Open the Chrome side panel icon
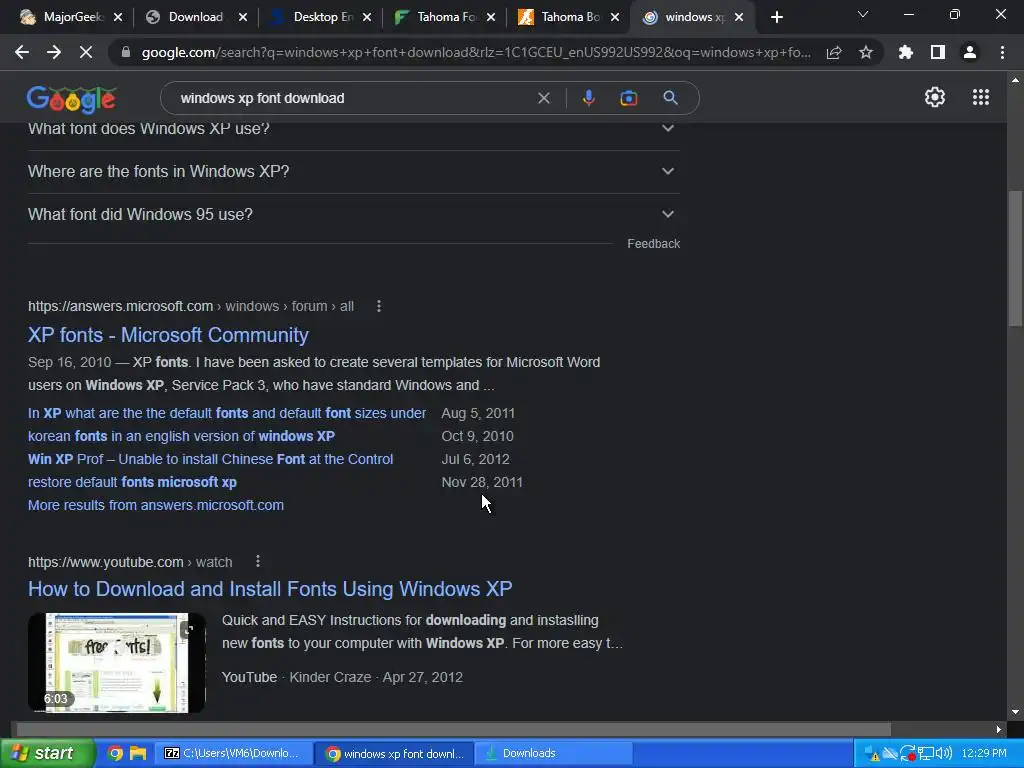The image size is (1024, 768). pos(938,52)
